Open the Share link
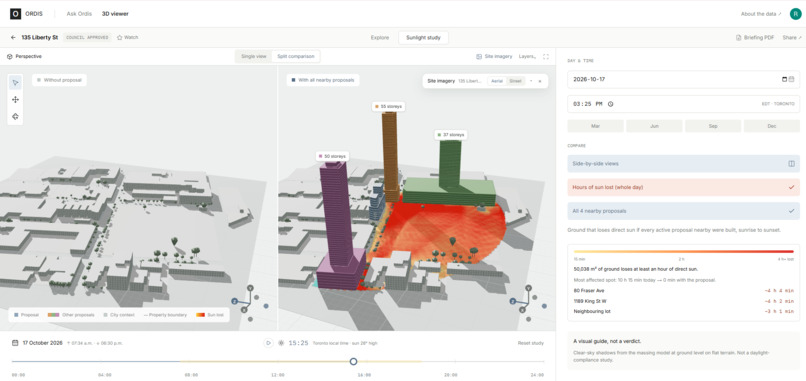806x381 pixels. pyautogui.click(x=791, y=38)
